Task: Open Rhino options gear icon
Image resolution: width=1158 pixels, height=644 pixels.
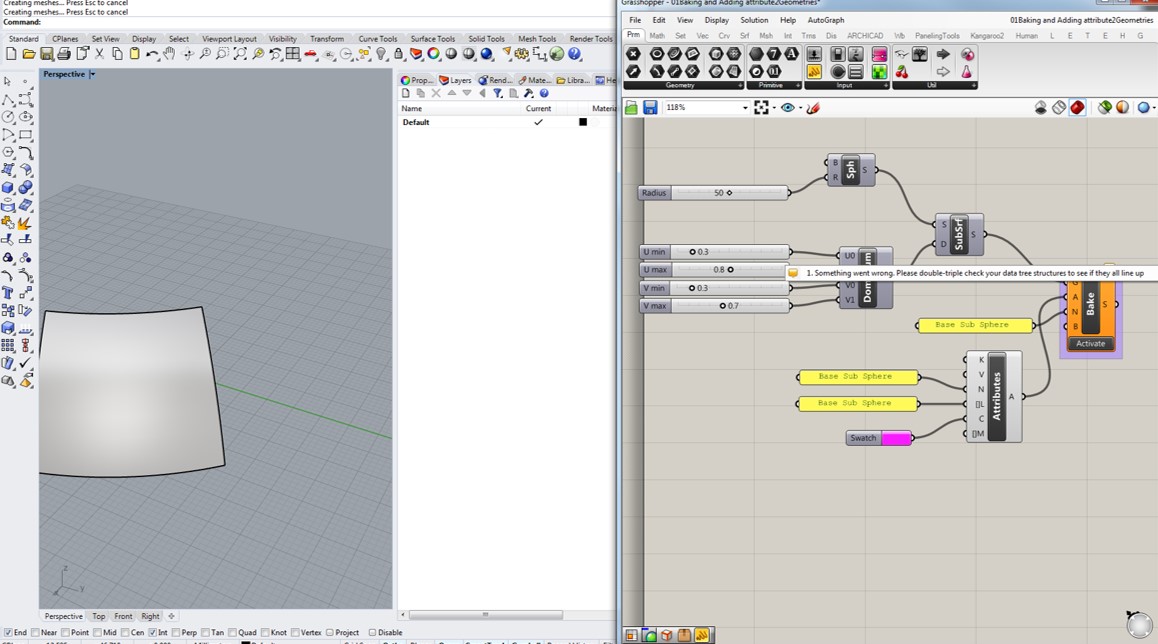Action: 522,54
